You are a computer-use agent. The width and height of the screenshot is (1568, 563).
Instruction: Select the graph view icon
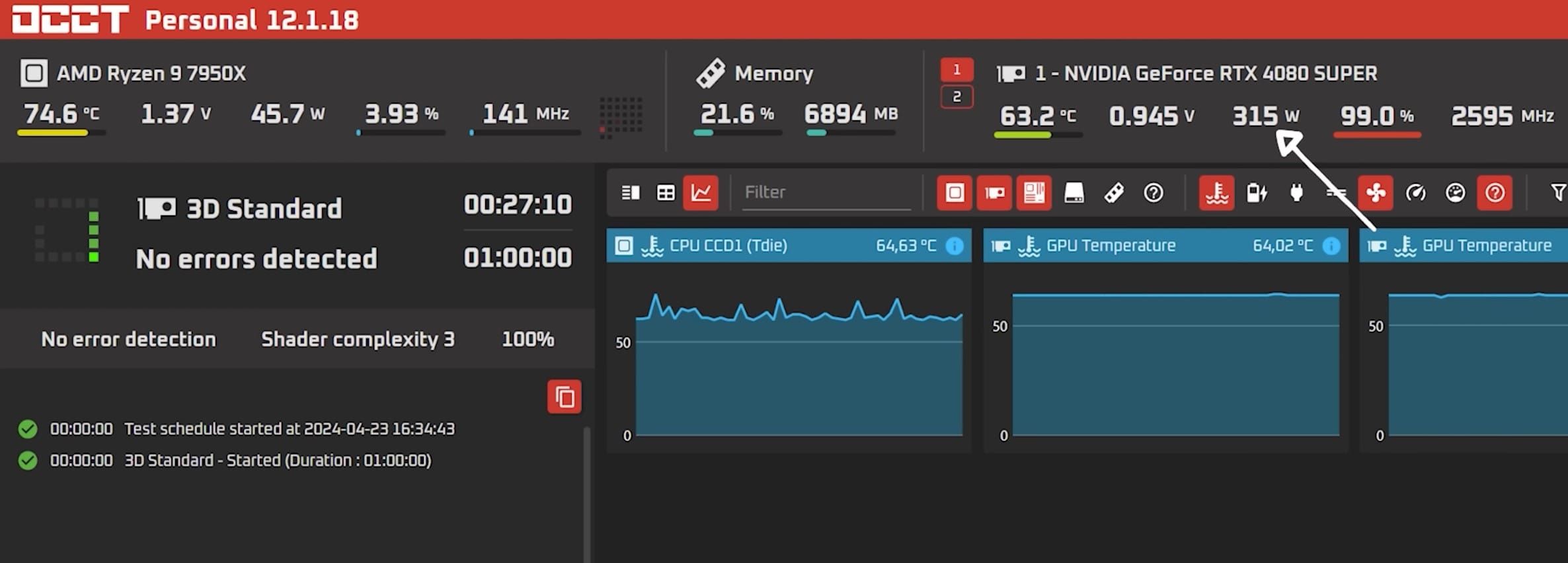point(701,193)
